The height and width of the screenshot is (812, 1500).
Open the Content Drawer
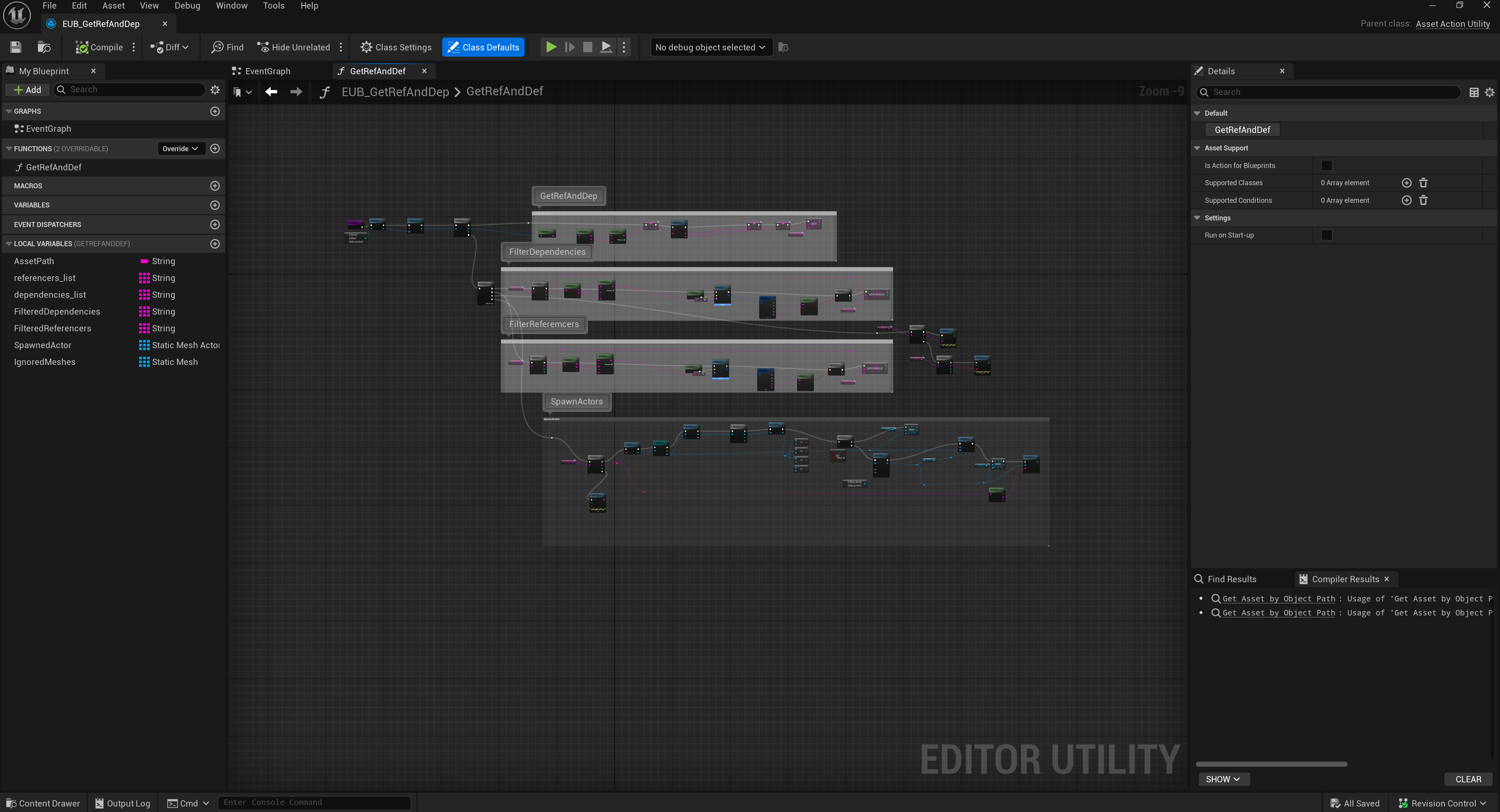click(43, 803)
